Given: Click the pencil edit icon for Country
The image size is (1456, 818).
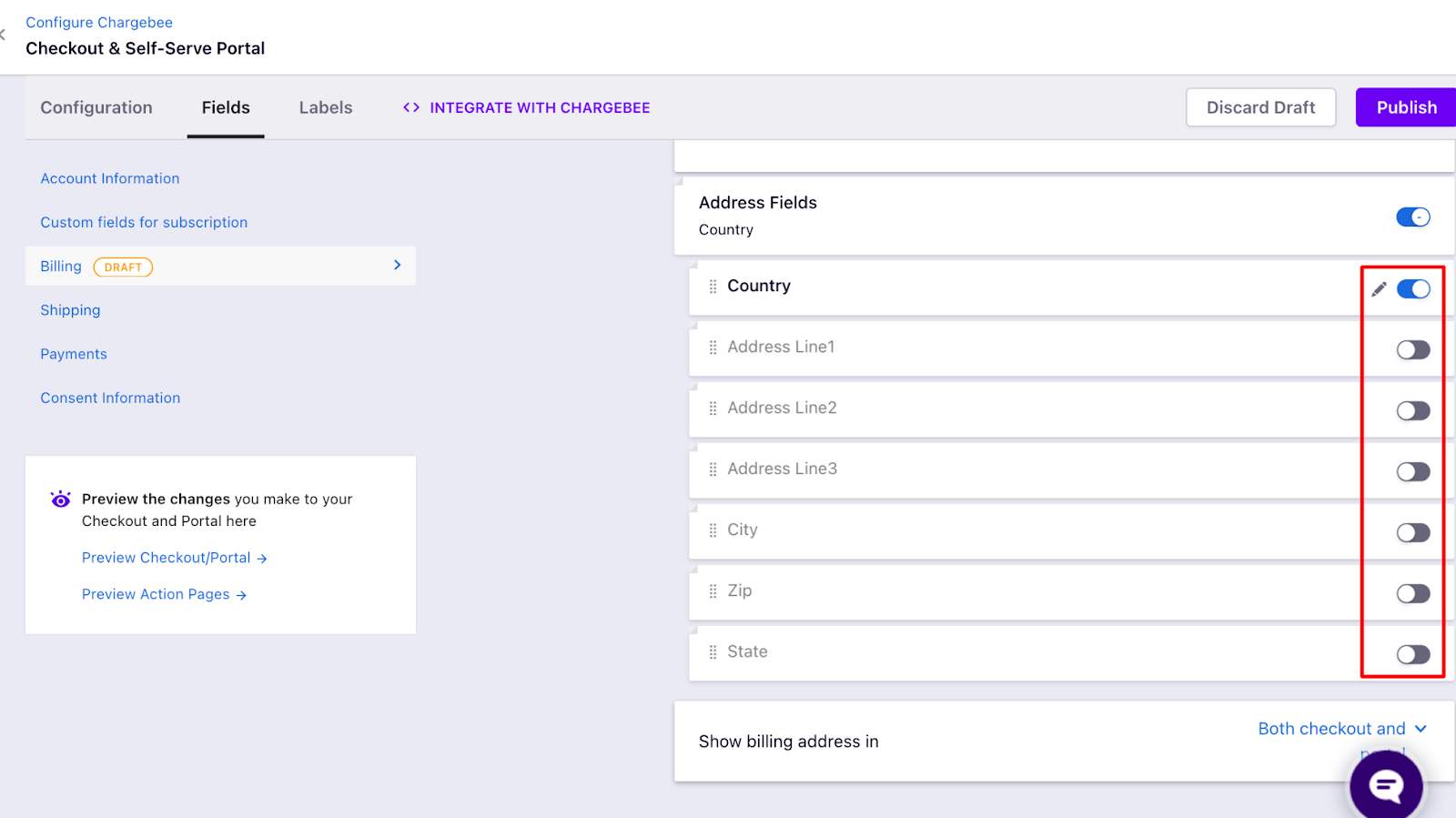Looking at the screenshot, I should tap(1379, 289).
